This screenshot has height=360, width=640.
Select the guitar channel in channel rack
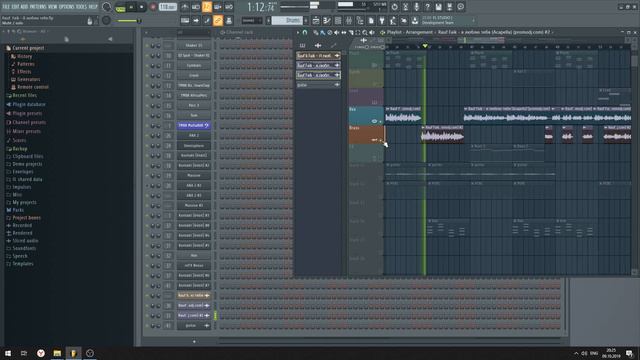pyautogui.click(x=194, y=326)
